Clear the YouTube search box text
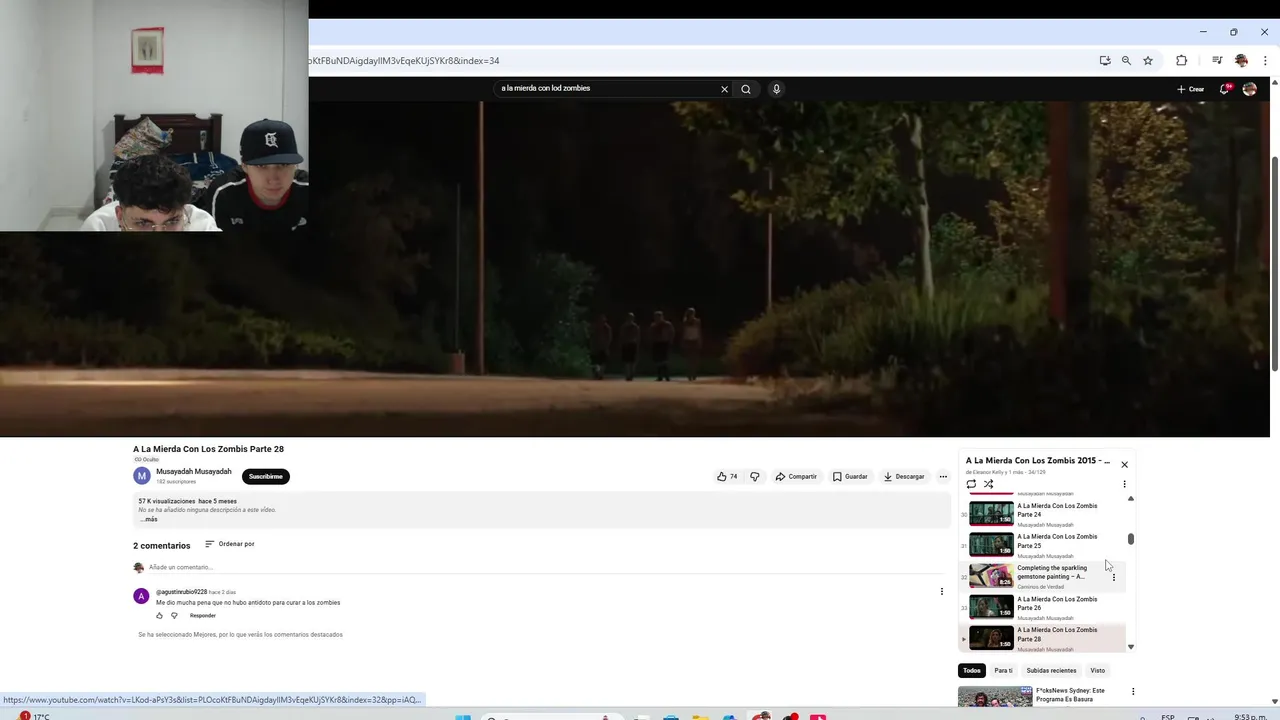 tap(725, 89)
